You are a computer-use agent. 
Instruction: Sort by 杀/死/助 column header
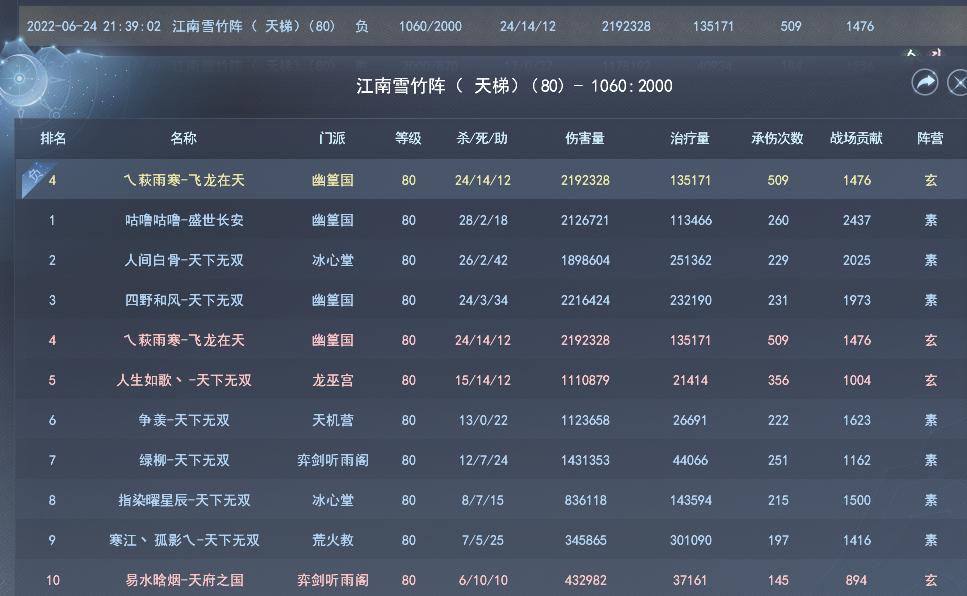tap(482, 138)
